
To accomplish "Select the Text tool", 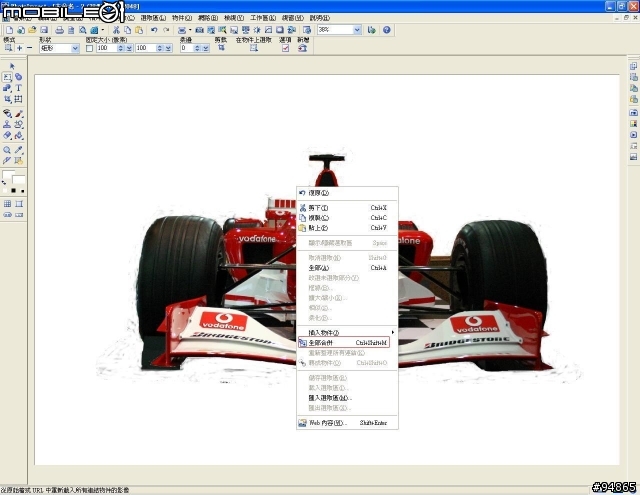I will click(x=18, y=88).
